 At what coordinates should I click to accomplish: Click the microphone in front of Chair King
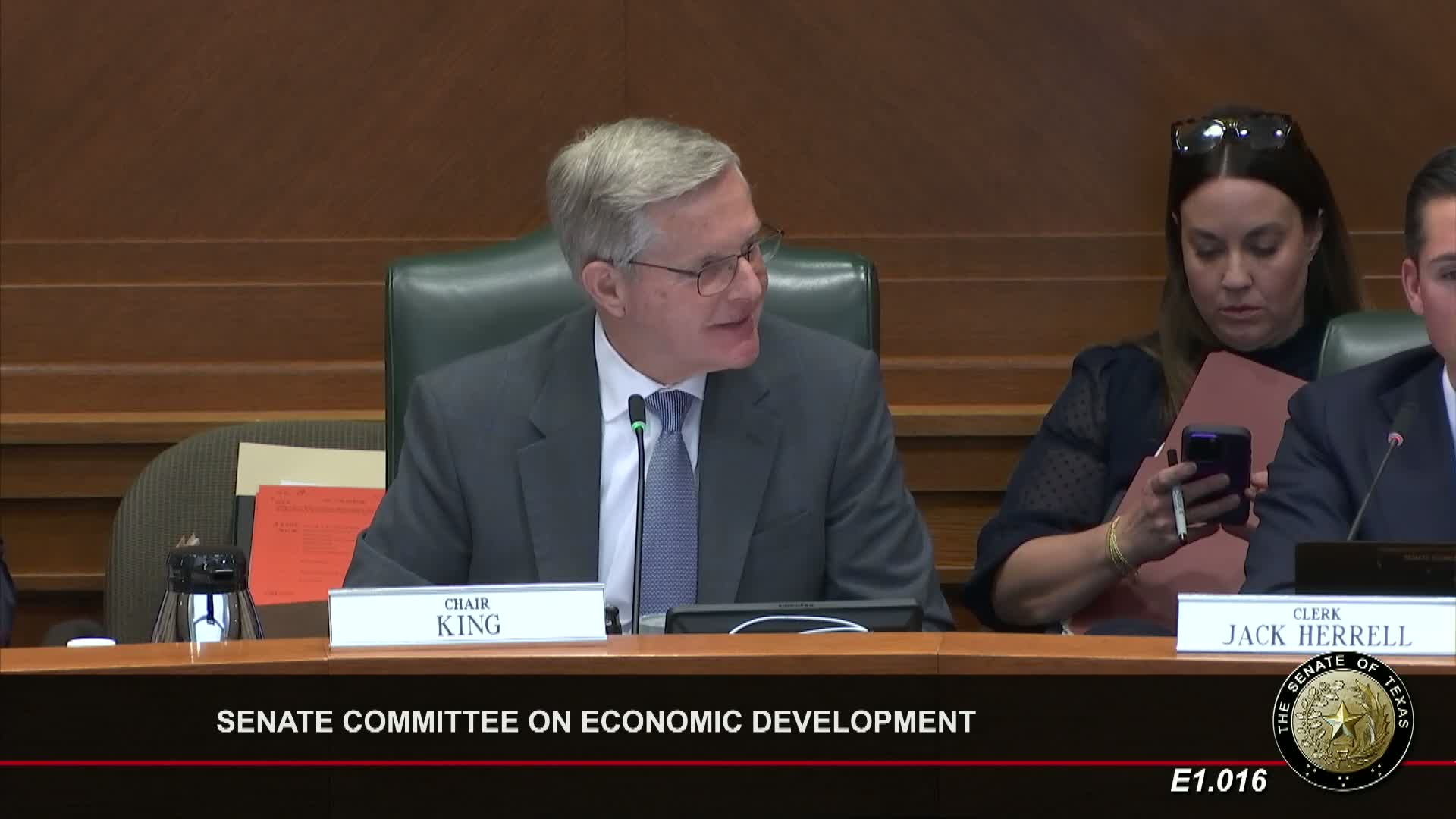[637, 410]
